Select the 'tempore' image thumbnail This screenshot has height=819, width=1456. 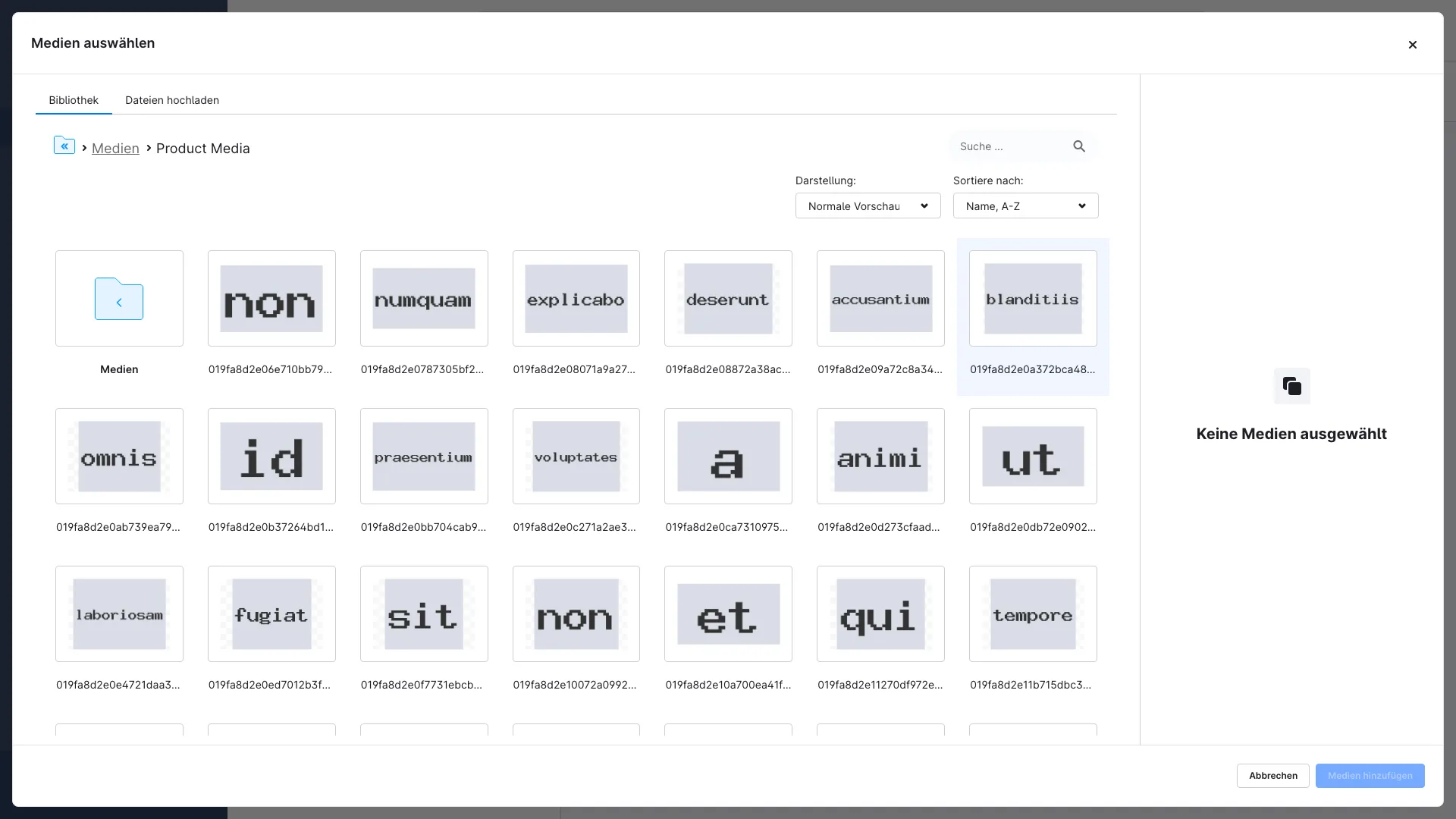coord(1033,614)
